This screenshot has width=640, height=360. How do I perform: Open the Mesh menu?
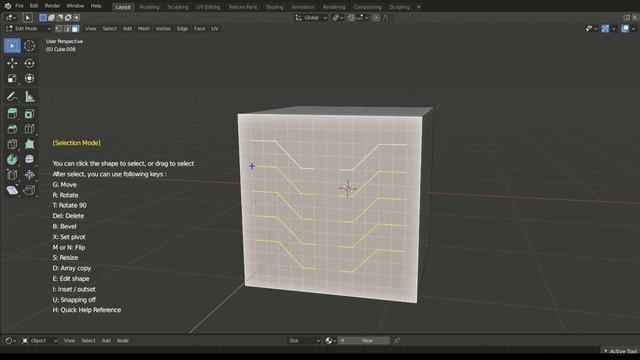[x=144, y=29]
